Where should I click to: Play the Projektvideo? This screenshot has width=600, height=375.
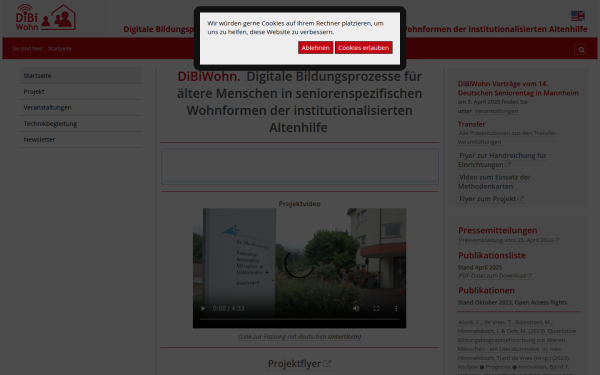(x=203, y=308)
